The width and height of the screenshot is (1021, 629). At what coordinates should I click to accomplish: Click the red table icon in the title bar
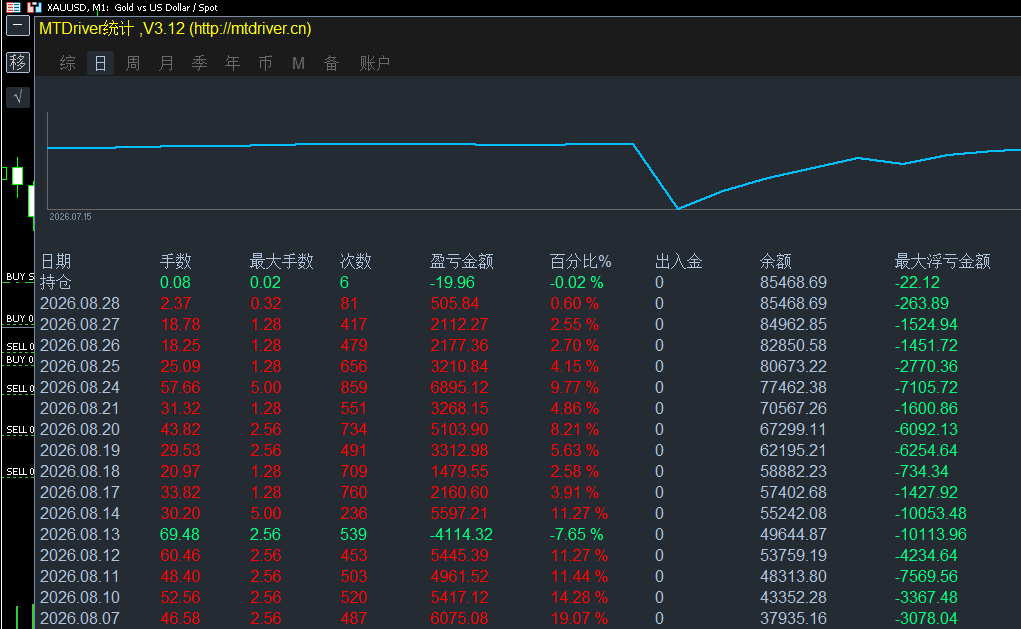click(13, 7)
